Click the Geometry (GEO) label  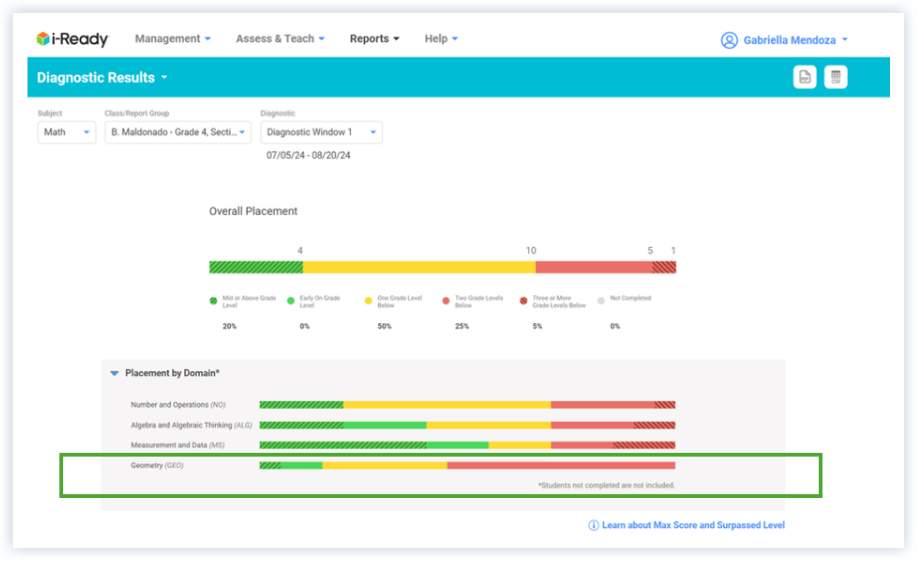pyautogui.click(x=157, y=466)
